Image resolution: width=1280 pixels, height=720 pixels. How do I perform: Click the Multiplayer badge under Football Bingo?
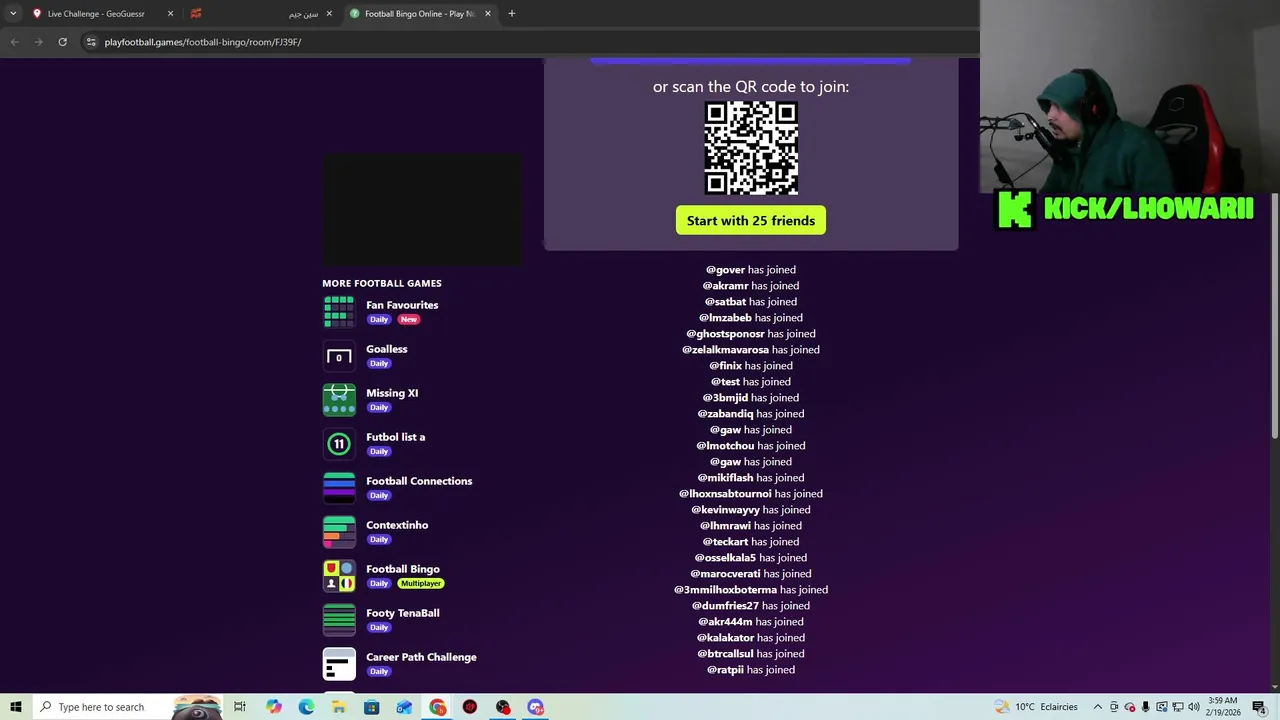tap(420, 584)
